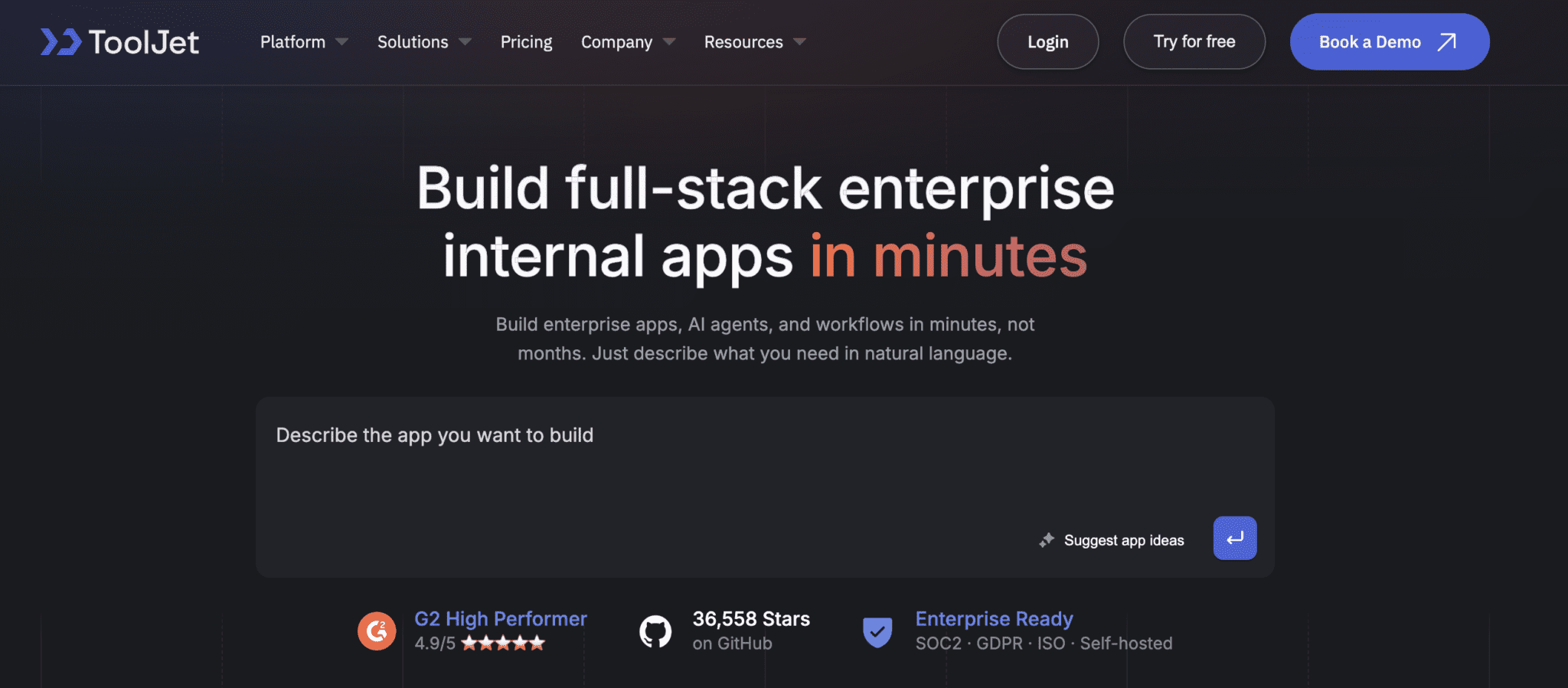Click the sparkle icon beside Suggest app ideas
This screenshot has height=688, width=1568.
click(x=1047, y=540)
